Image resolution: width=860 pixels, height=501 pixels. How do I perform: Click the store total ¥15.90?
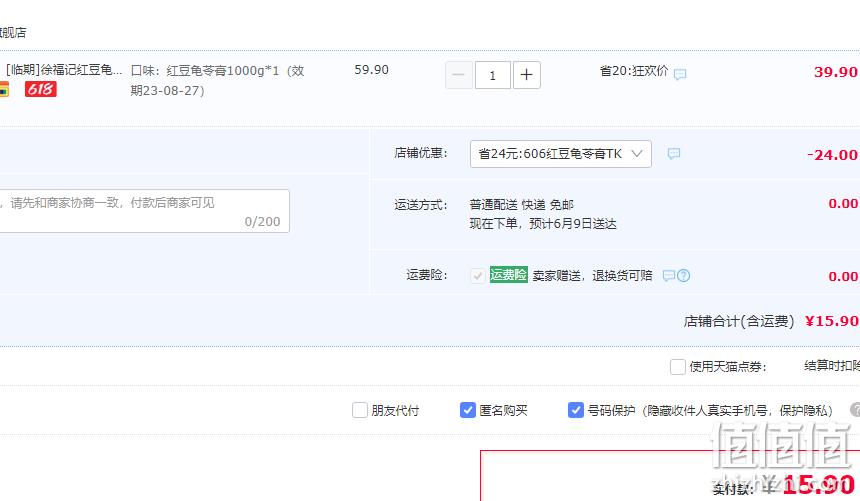click(x=831, y=321)
